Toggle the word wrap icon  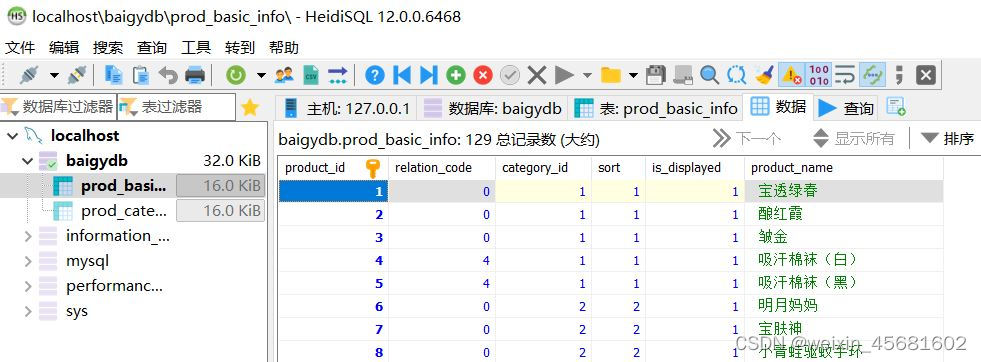[x=845, y=76]
